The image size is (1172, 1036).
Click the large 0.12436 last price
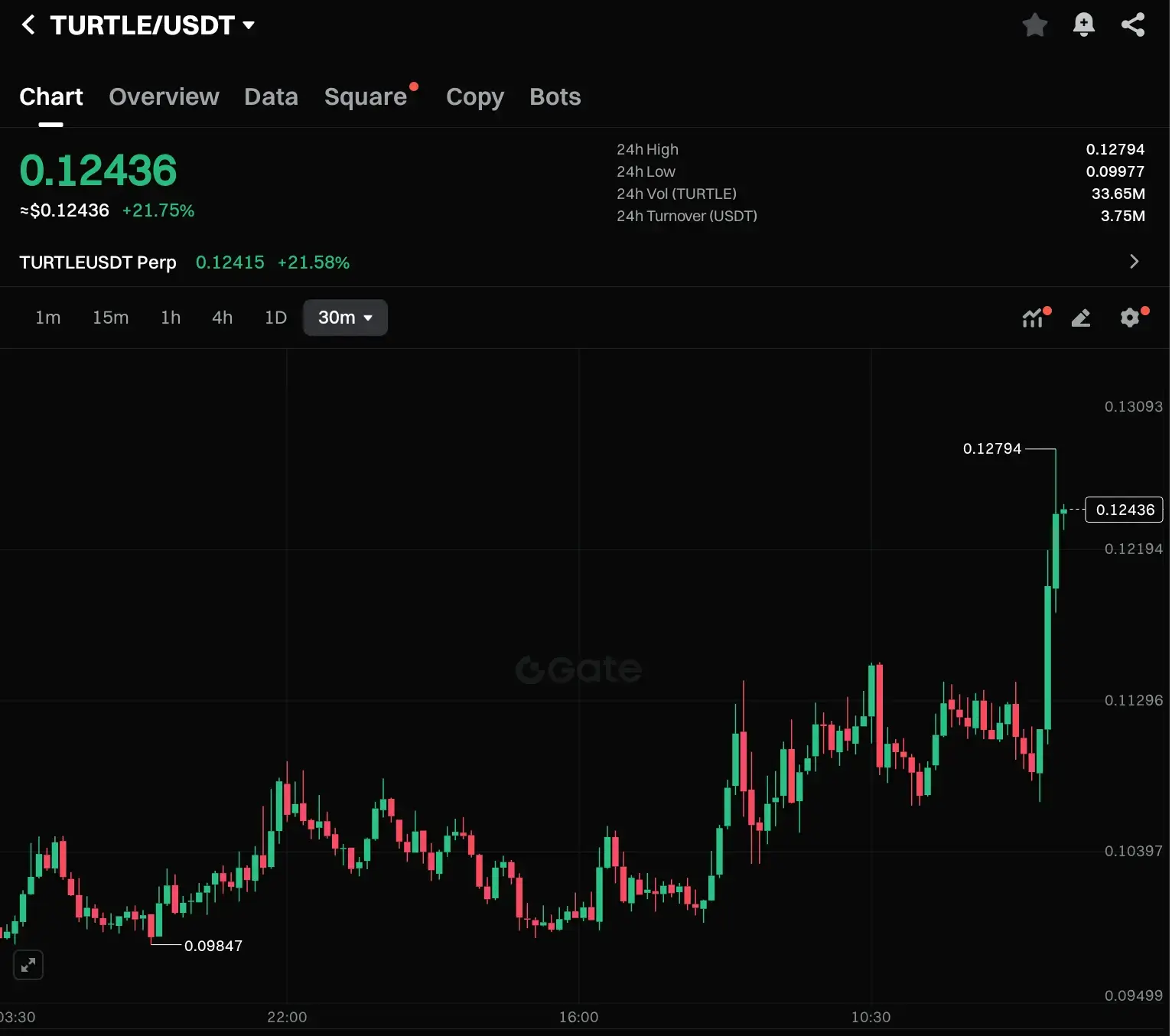point(98,170)
